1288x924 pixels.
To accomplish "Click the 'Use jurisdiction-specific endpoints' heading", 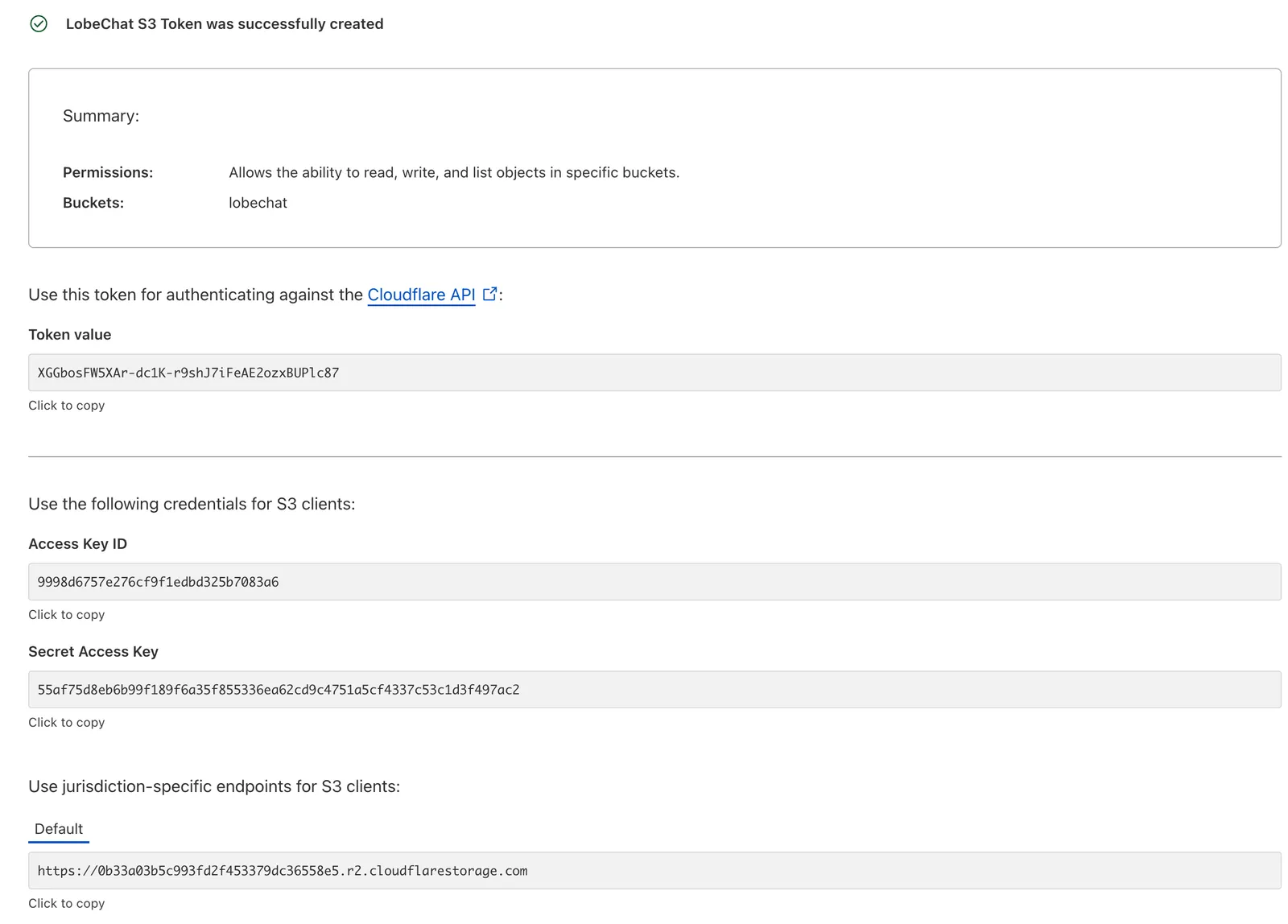I will tap(214, 786).
